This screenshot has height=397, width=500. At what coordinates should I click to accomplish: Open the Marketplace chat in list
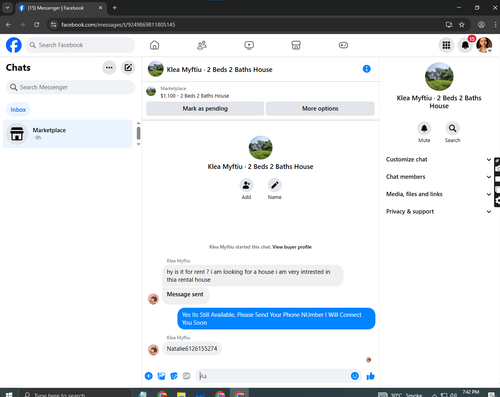click(68, 134)
